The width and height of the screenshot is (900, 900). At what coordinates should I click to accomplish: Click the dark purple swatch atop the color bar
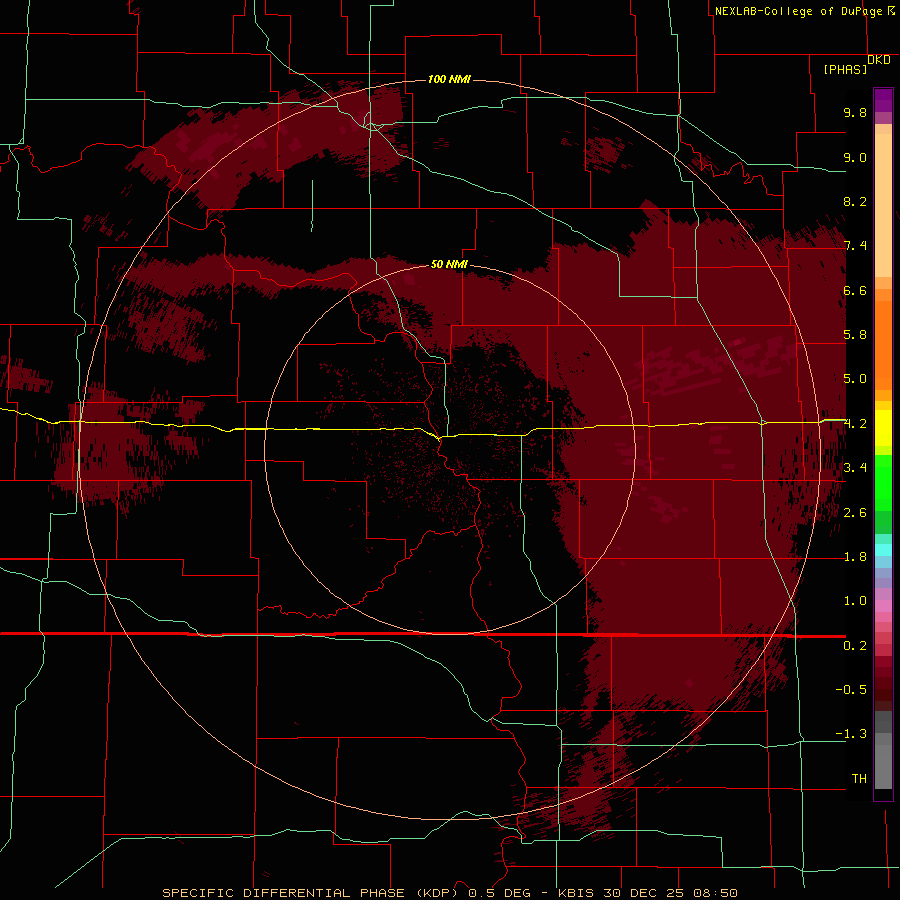tap(883, 95)
